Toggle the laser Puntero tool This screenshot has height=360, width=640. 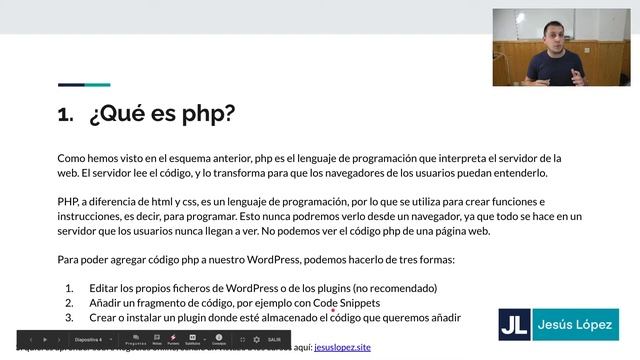(x=173, y=340)
